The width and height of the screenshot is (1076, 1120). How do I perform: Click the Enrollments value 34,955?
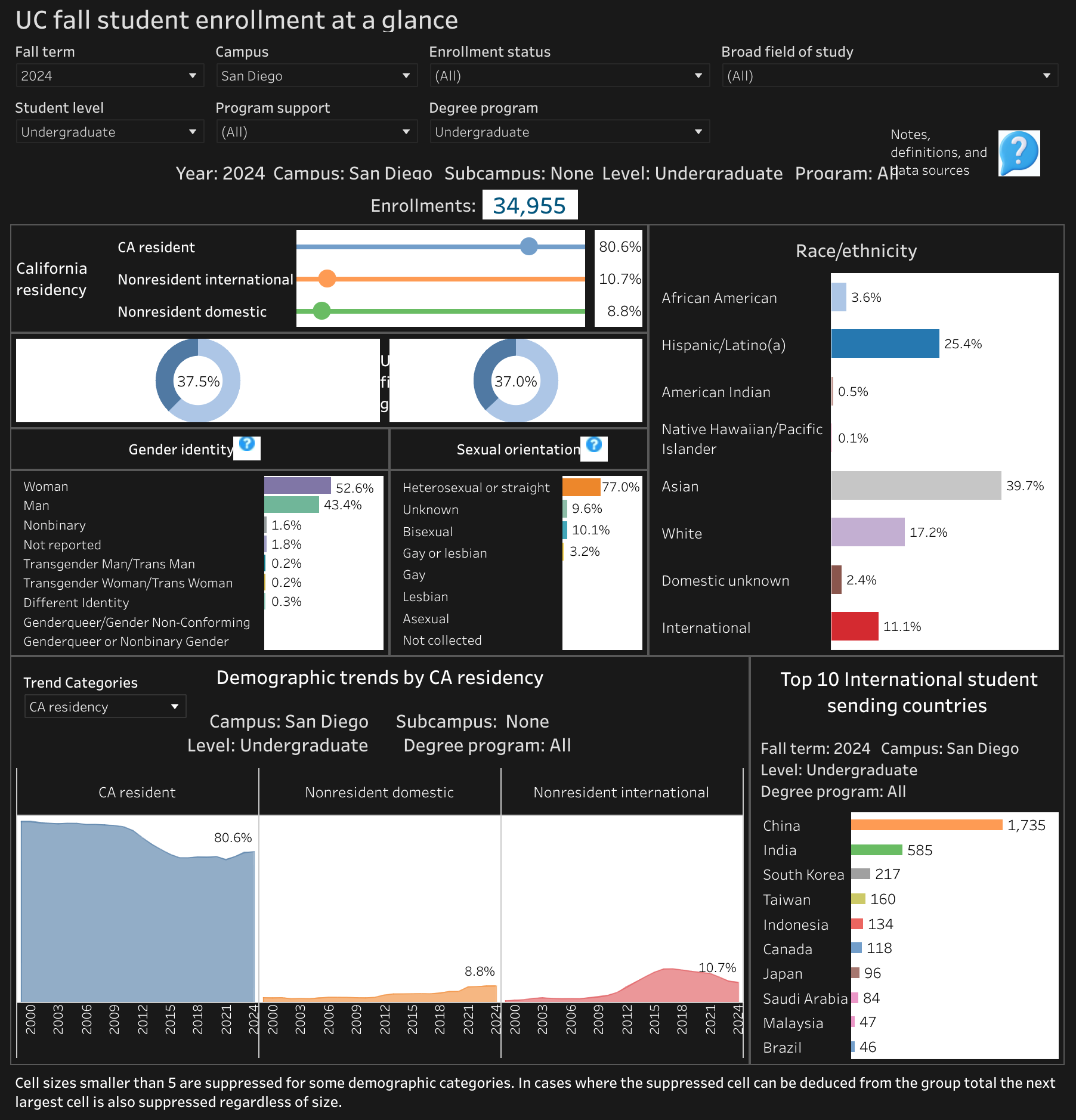[x=530, y=205]
